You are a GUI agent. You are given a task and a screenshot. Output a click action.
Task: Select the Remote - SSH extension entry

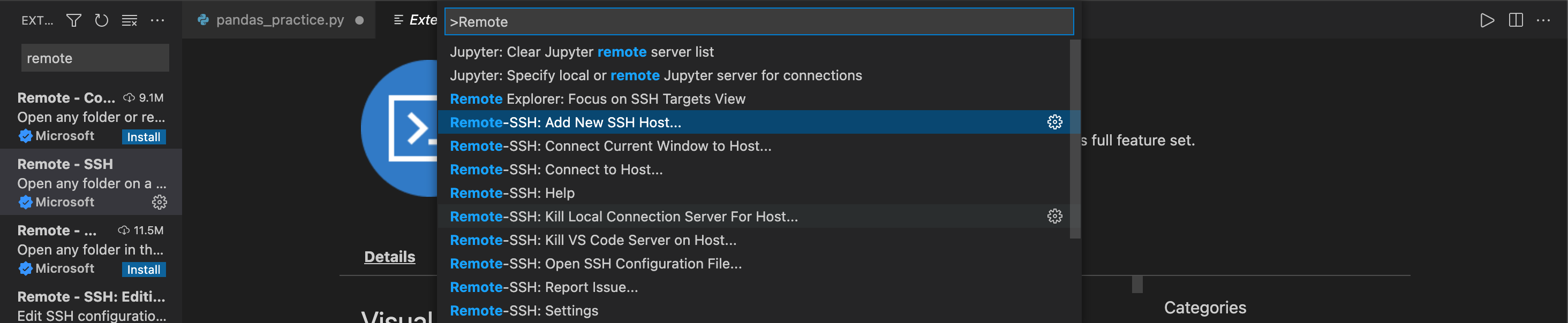(91, 182)
